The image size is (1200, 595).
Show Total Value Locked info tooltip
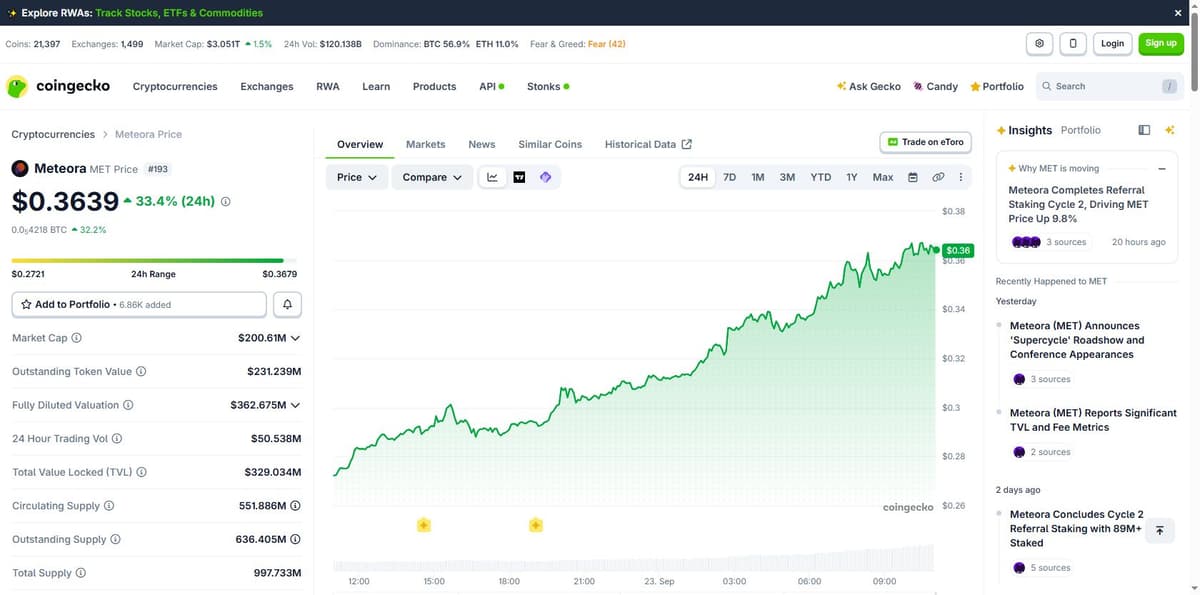[141, 472]
